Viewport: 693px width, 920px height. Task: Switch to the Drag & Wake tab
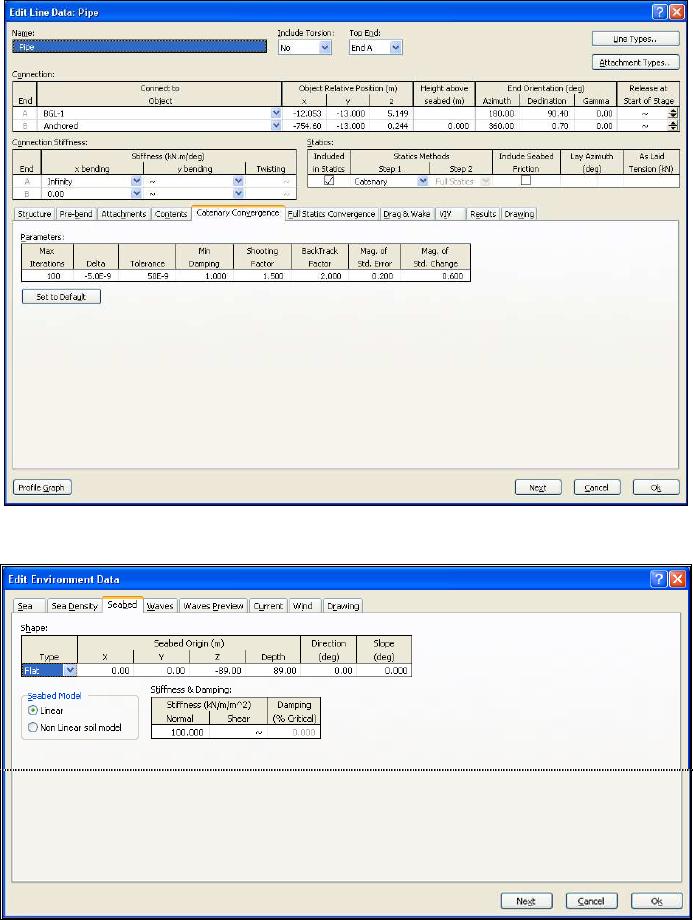point(406,214)
